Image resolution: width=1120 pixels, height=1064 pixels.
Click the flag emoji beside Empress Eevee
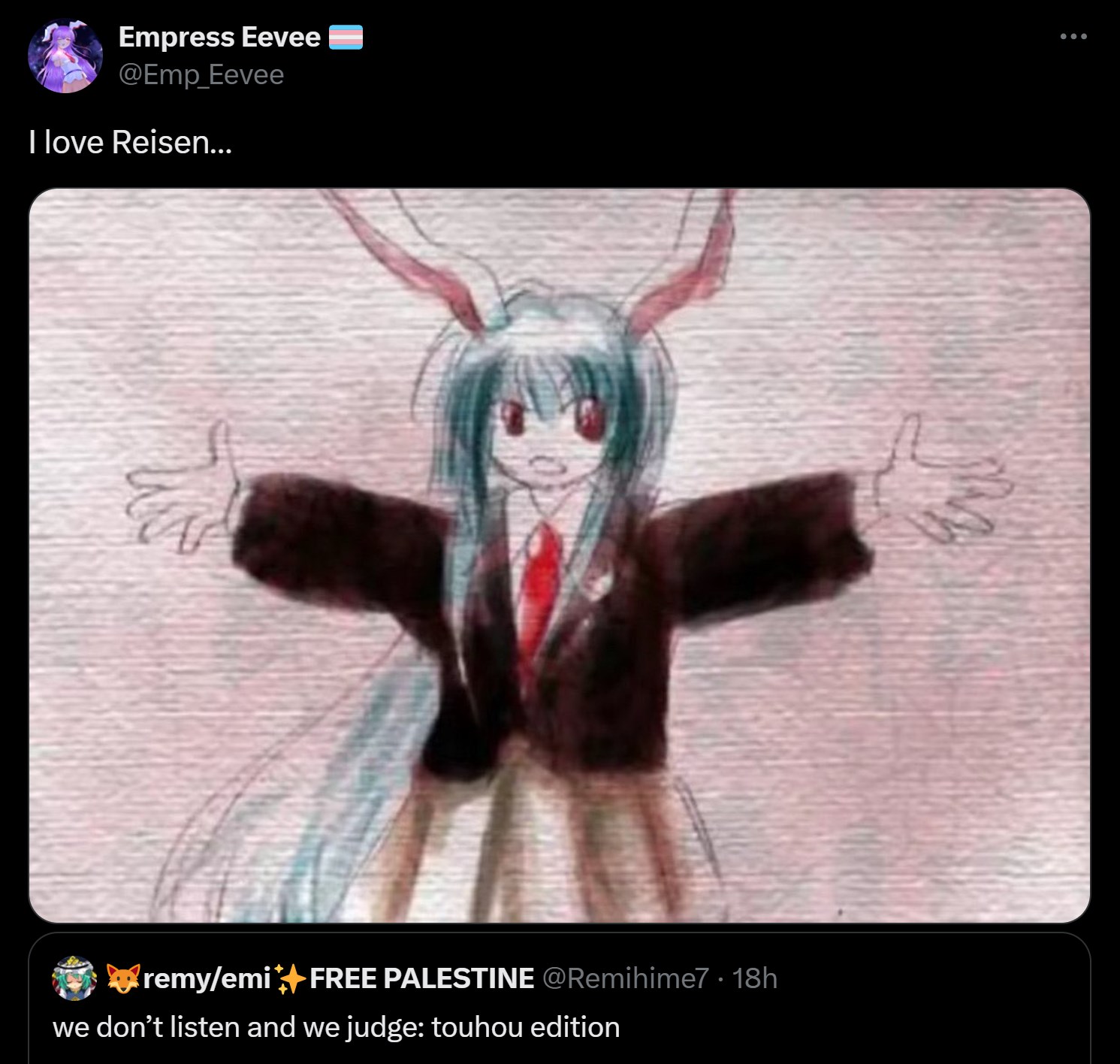tap(346, 37)
